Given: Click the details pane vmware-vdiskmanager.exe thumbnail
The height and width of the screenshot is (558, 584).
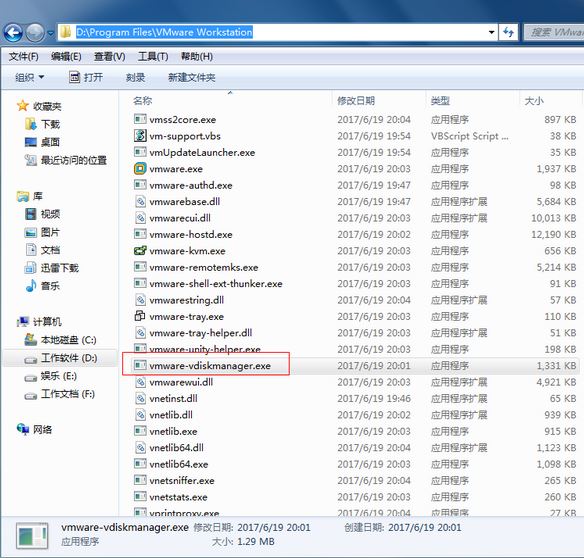Looking at the screenshot, I should 32,536.
